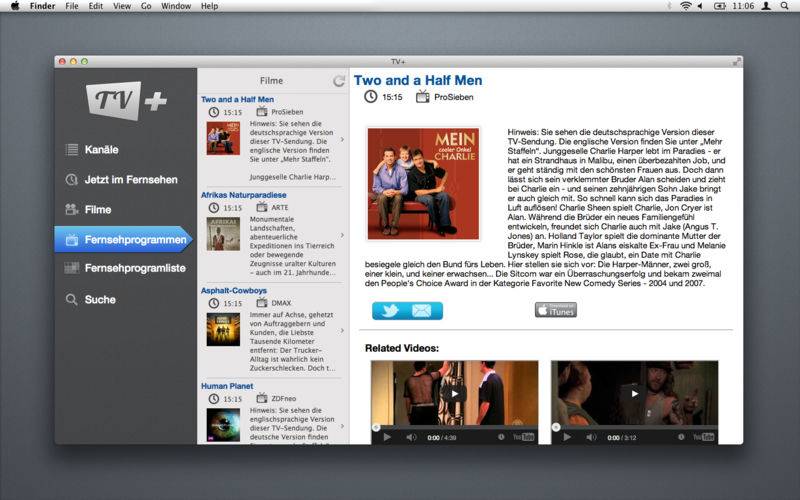Mute the first related video
This screenshot has height=500, width=800.
[x=411, y=437]
